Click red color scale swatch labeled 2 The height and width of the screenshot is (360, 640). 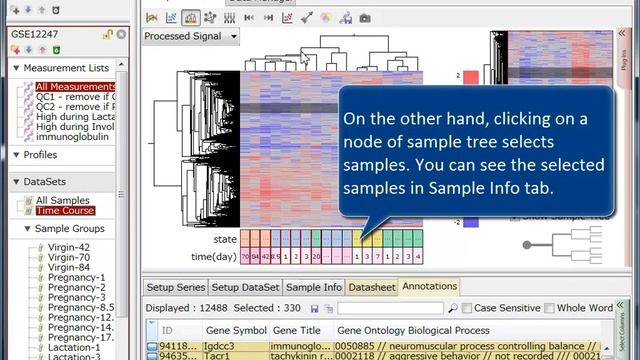point(471,77)
